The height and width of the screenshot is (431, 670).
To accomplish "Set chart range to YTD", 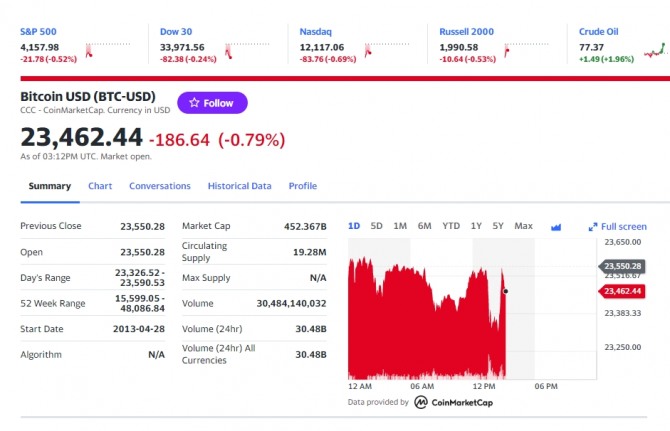I will (x=451, y=226).
